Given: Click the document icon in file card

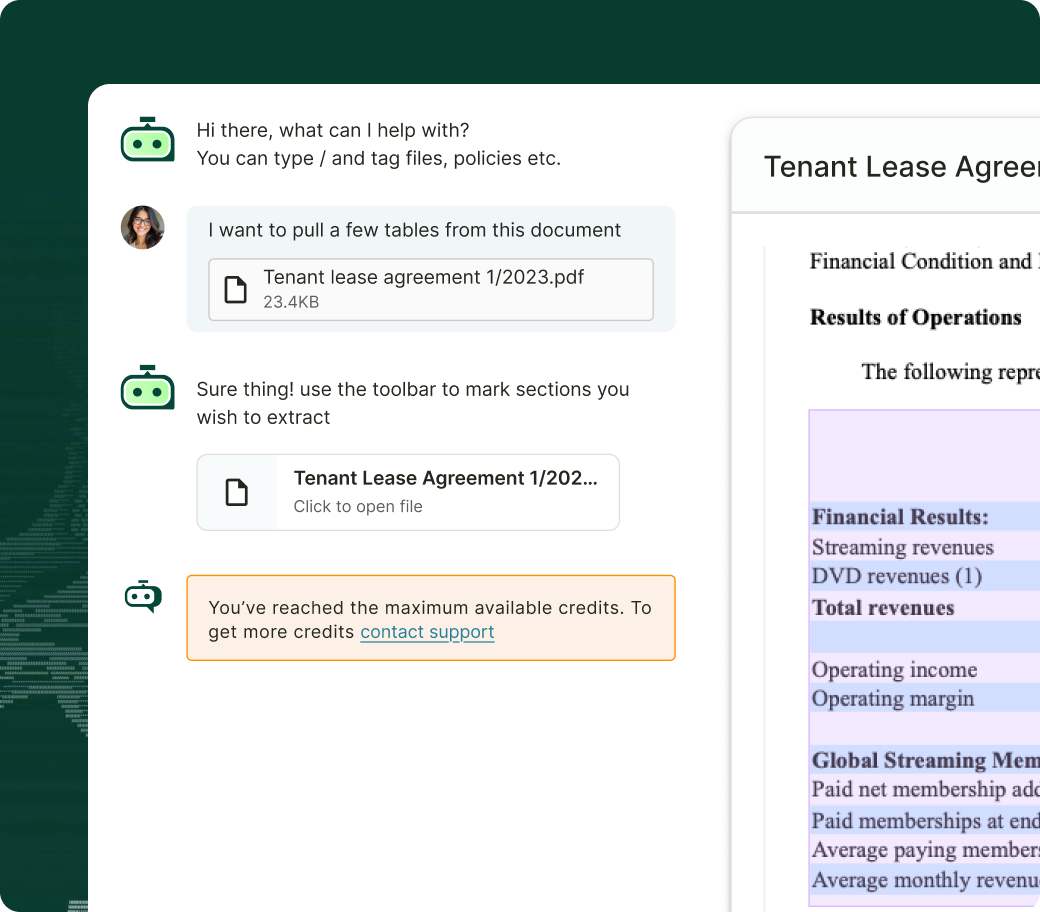Looking at the screenshot, I should [x=236, y=492].
